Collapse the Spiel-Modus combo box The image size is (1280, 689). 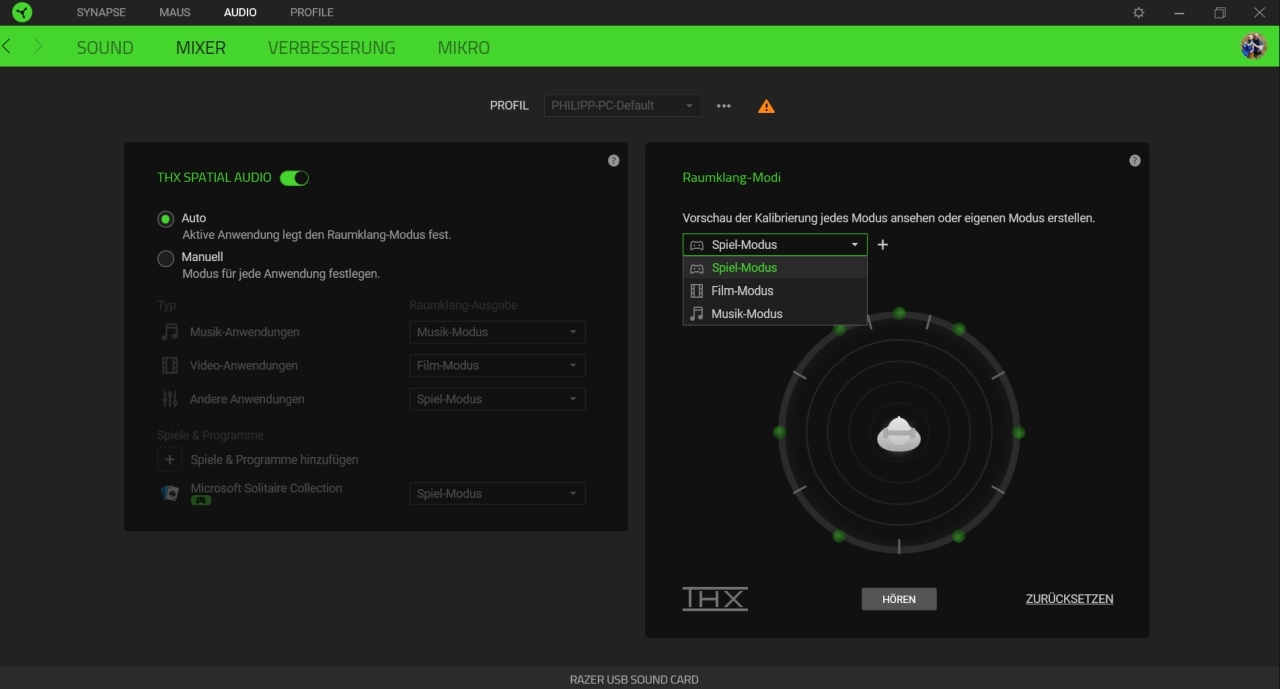click(x=775, y=244)
